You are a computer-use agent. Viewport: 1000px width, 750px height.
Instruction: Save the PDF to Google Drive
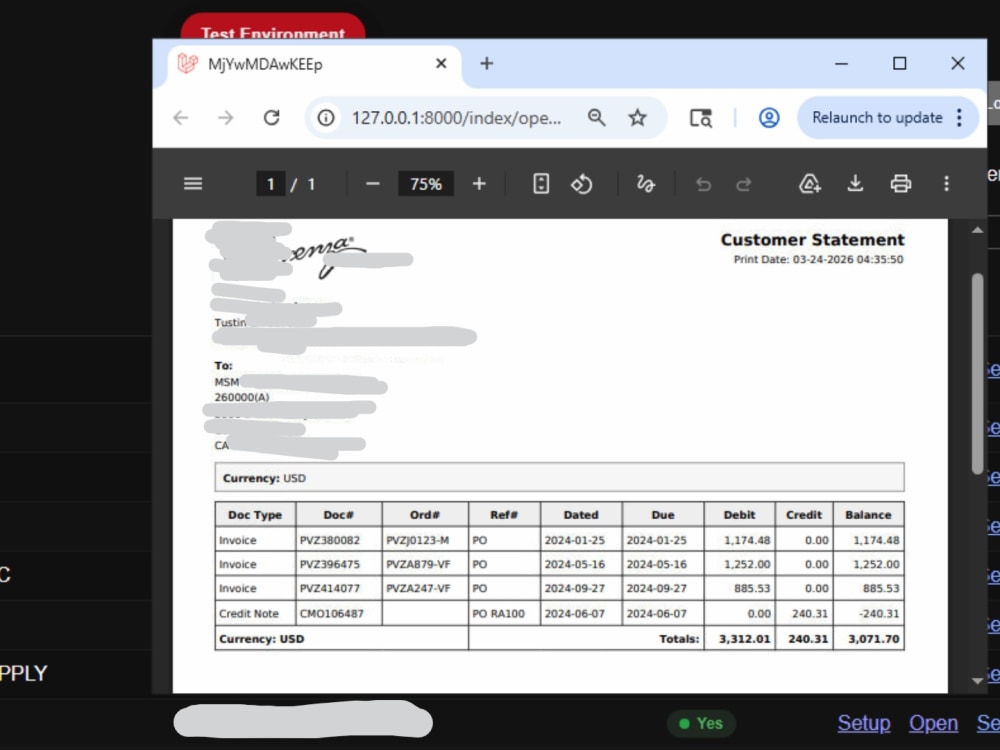(x=809, y=184)
